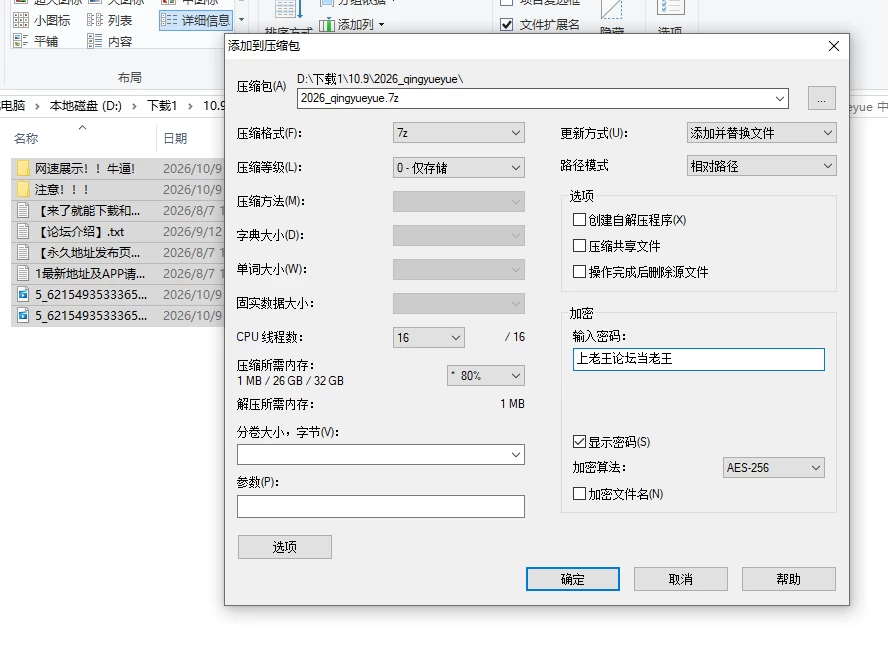This screenshot has height=657, width=888.
Task: Open the 加密算法 AES-256 dropdown
Action: [774, 468]
